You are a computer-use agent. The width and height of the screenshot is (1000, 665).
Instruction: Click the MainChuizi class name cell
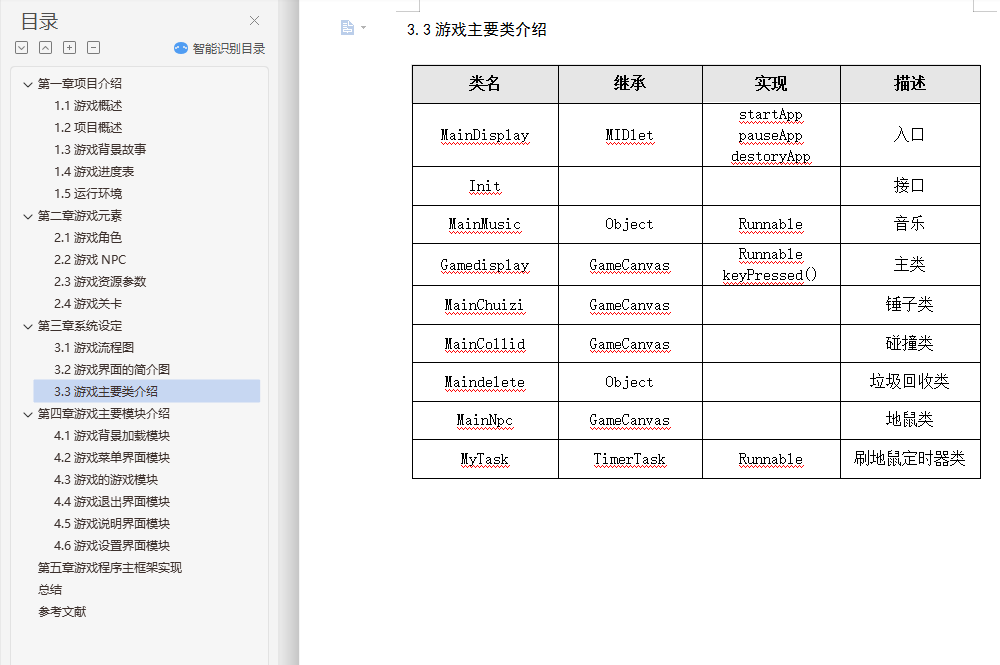[485, 305]
